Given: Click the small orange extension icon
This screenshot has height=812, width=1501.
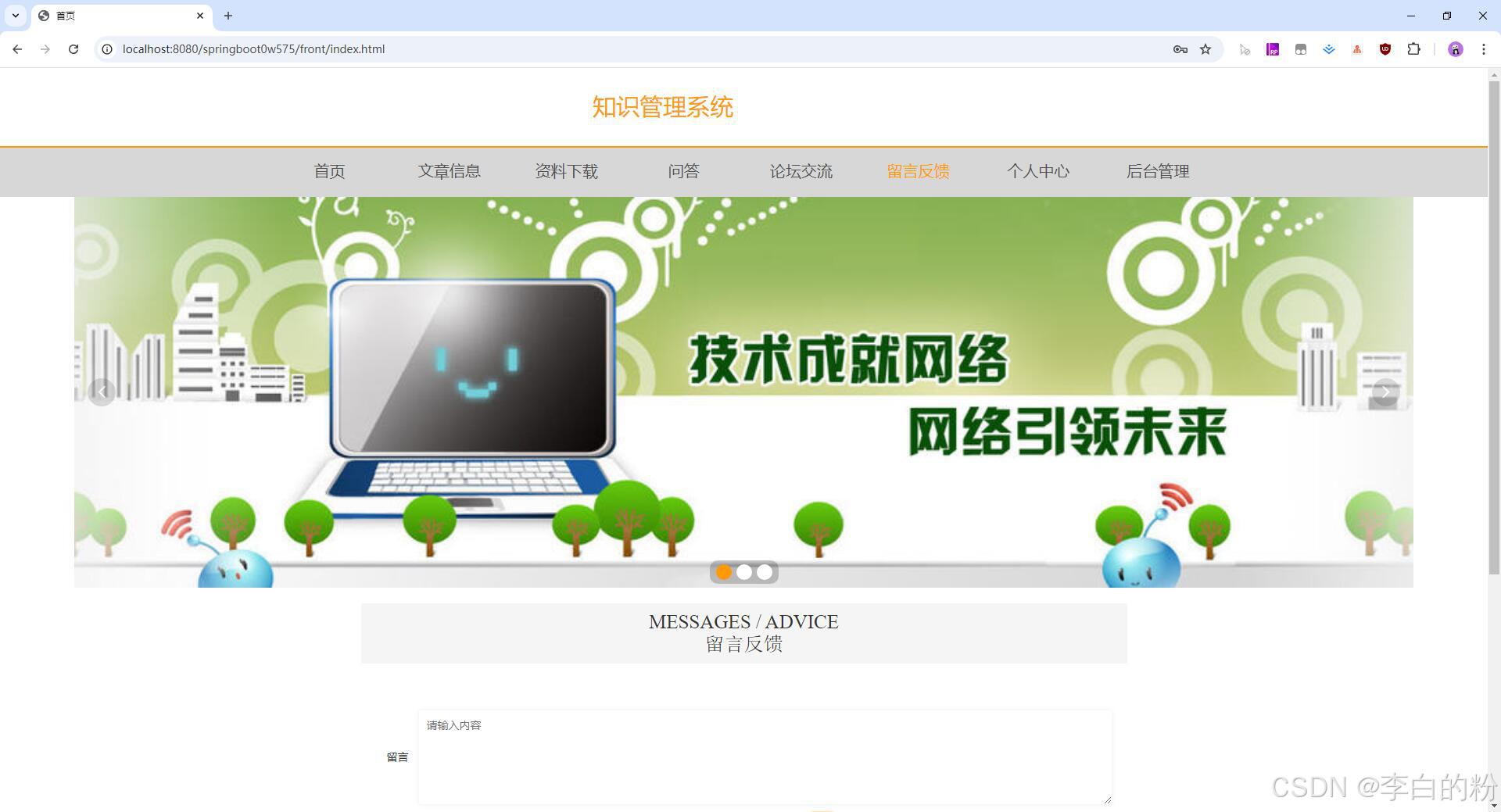Looking at the screenshot, I should point(1357,49).
